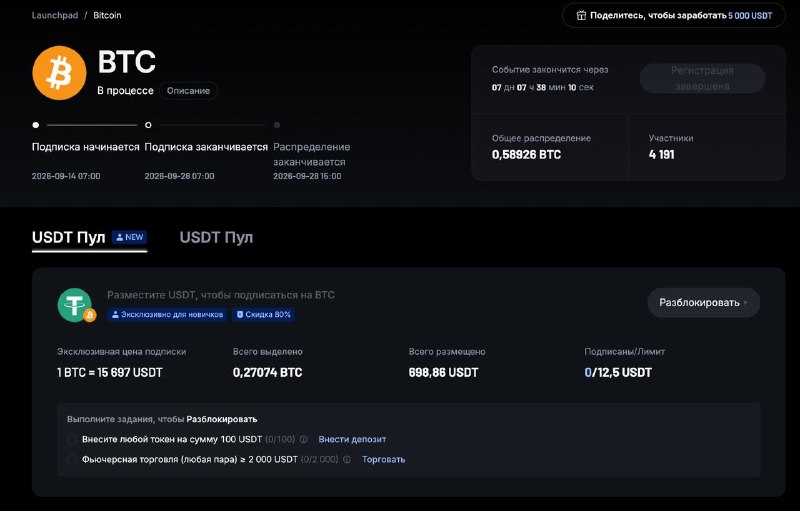Click the small Bitcoin badge on Tether icon
800x511 pixels.
[90, 316]
